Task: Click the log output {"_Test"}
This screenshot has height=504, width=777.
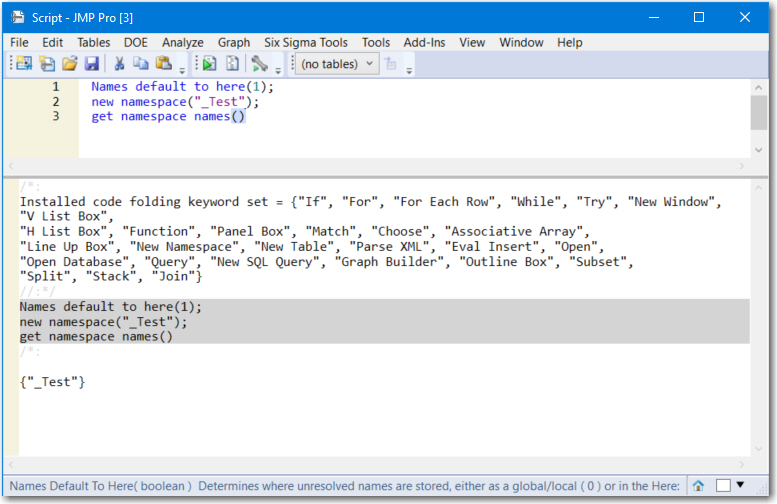Action: [x=53, y=382]
